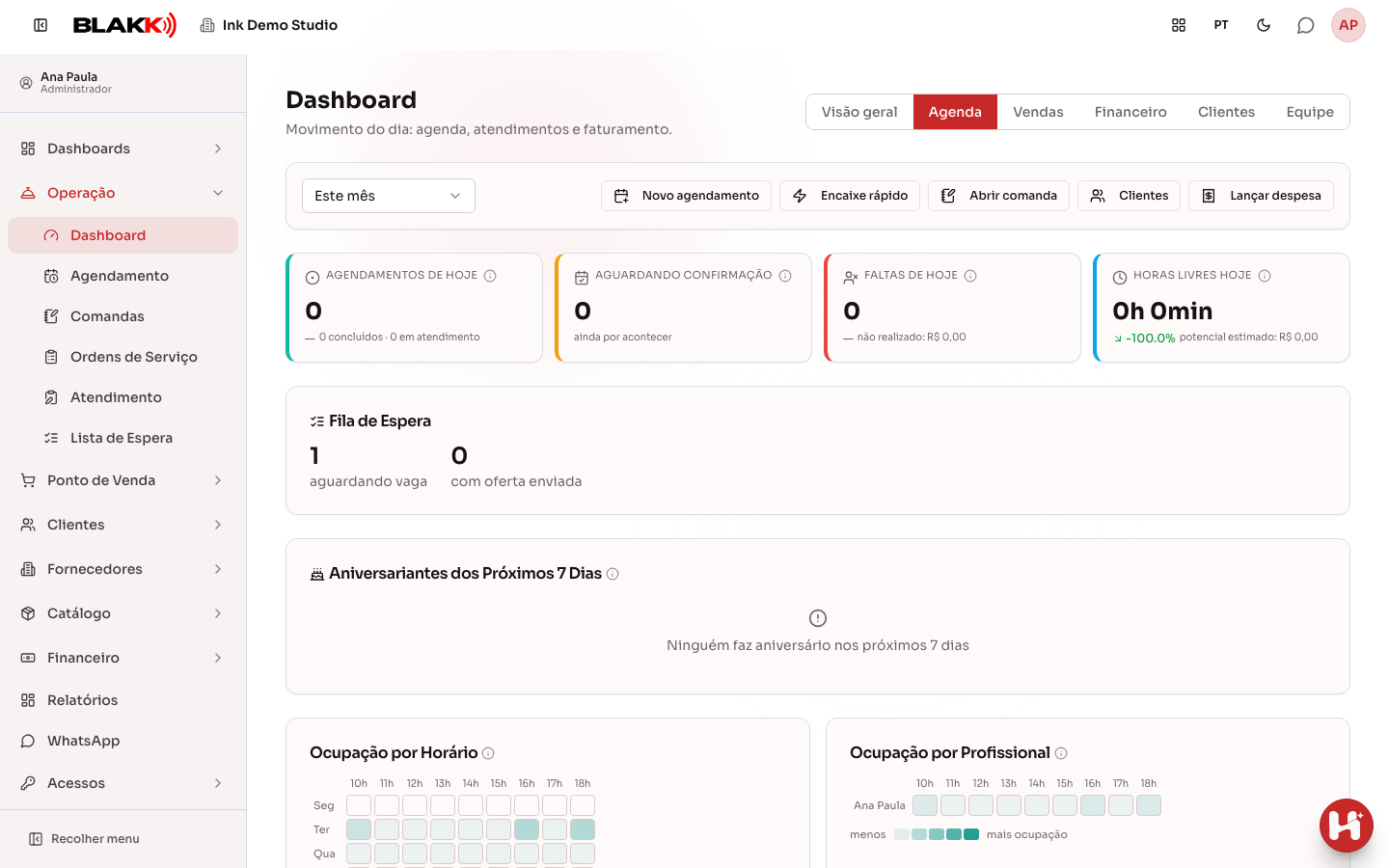Expand the Ponto de Venda section

pos(123,480)
